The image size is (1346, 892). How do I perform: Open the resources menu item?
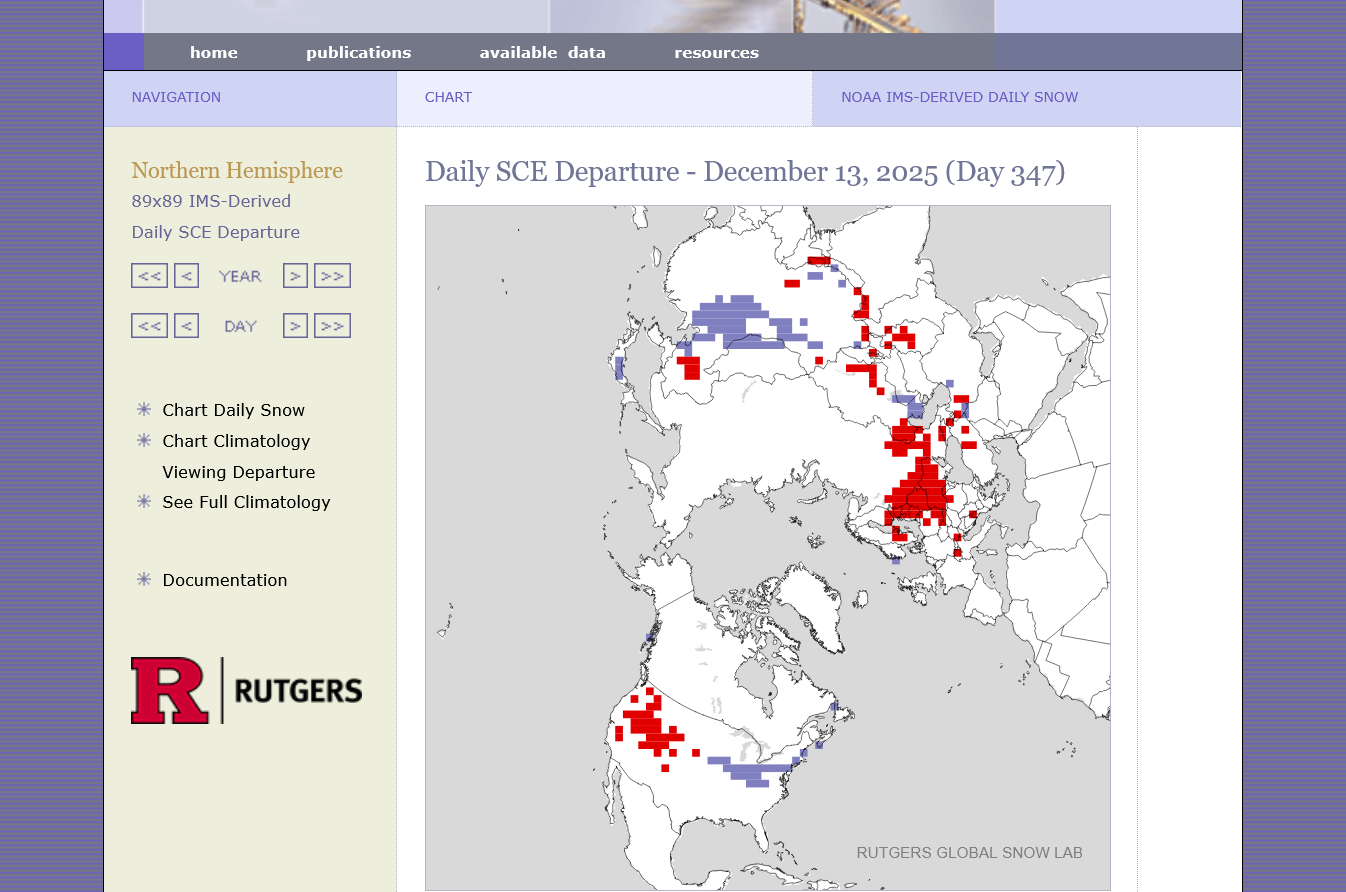pyautogui.click(x=716, y=53)
